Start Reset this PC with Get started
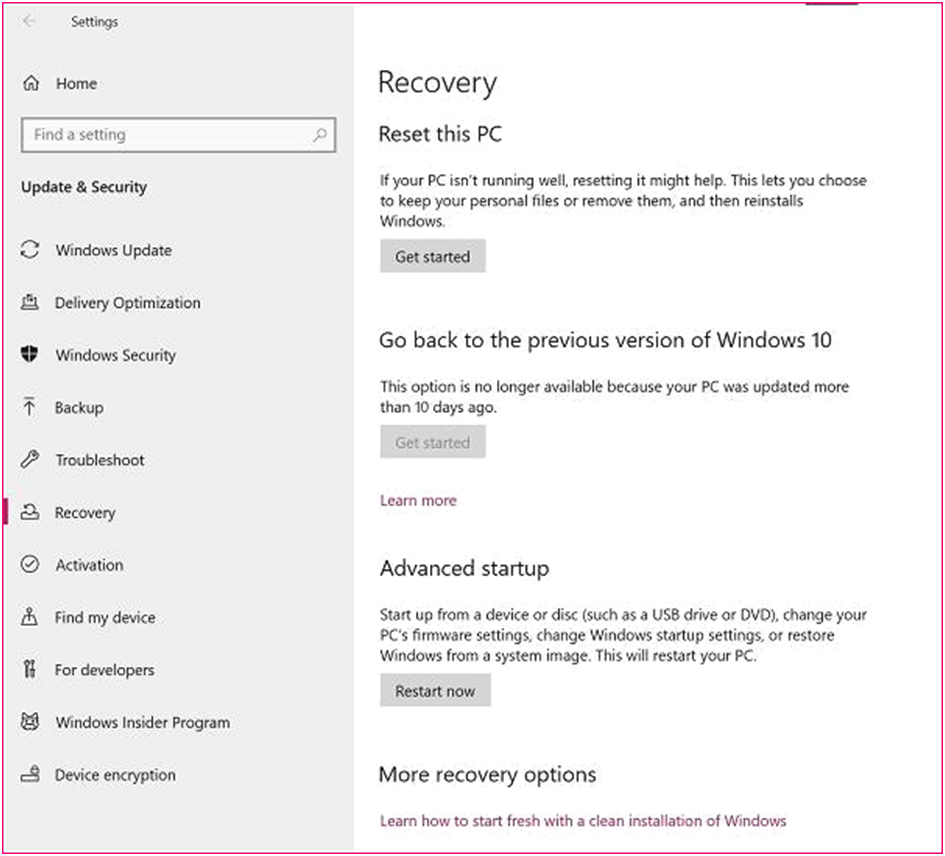Viewport: 945px width, 856px height. tap(433, 256)
